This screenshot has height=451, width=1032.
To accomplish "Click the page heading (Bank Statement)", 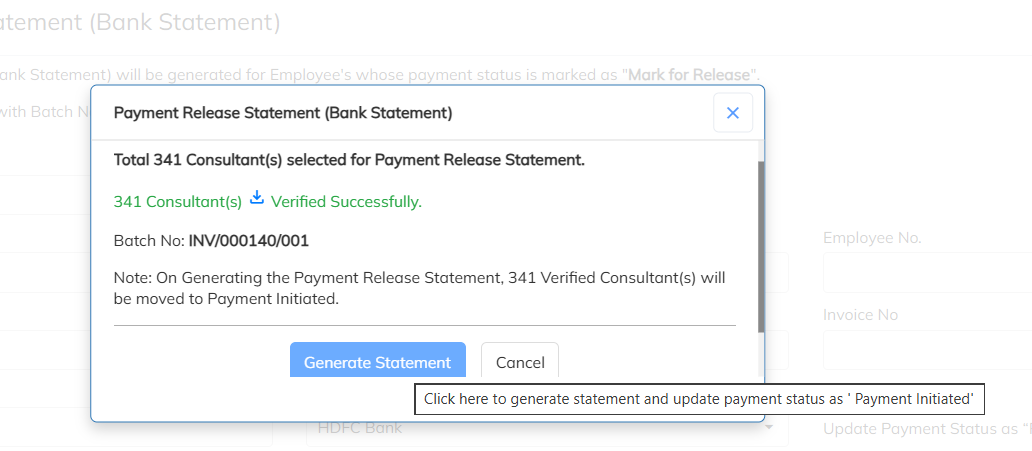I will click(x=185, y=21).
